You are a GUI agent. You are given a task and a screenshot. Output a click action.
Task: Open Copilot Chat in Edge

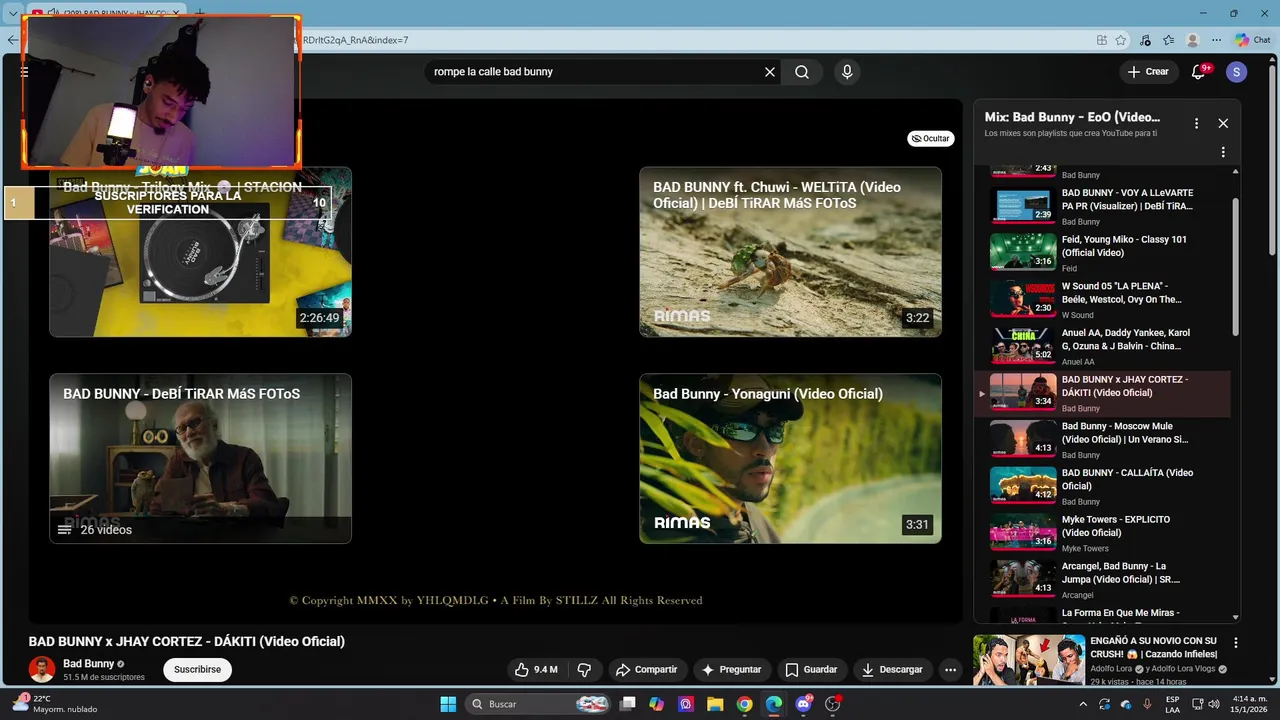coord(1253,40)
